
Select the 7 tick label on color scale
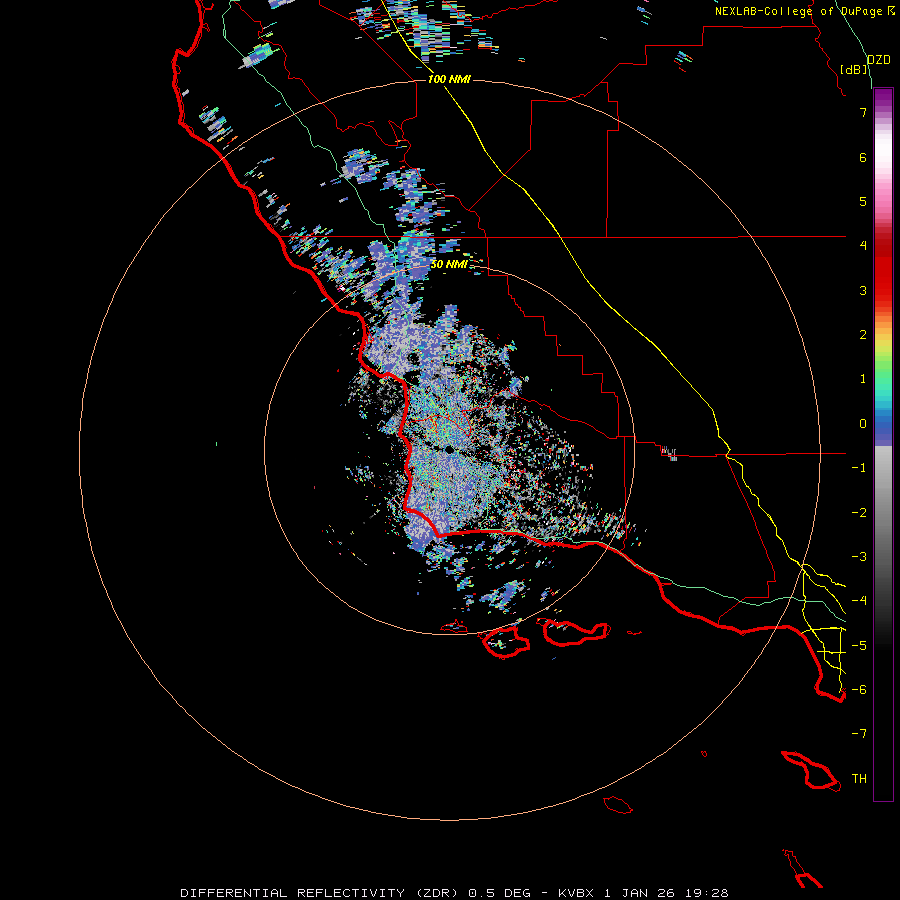click(x=863, y=112)
